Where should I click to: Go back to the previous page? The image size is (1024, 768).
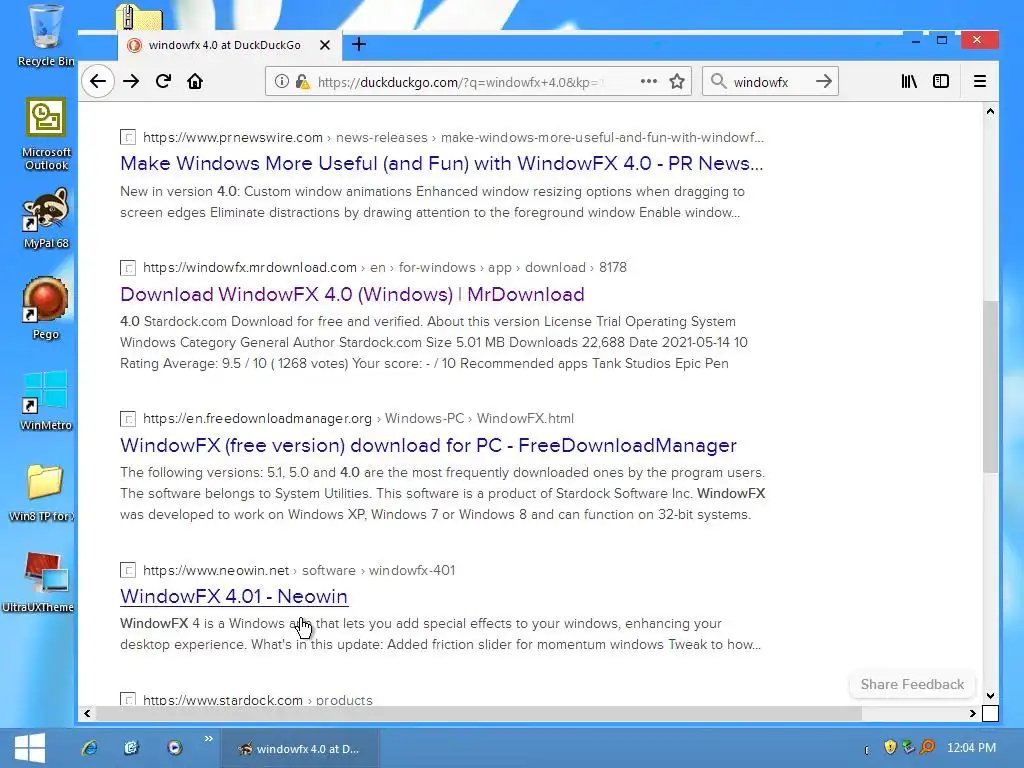point(98,82)
